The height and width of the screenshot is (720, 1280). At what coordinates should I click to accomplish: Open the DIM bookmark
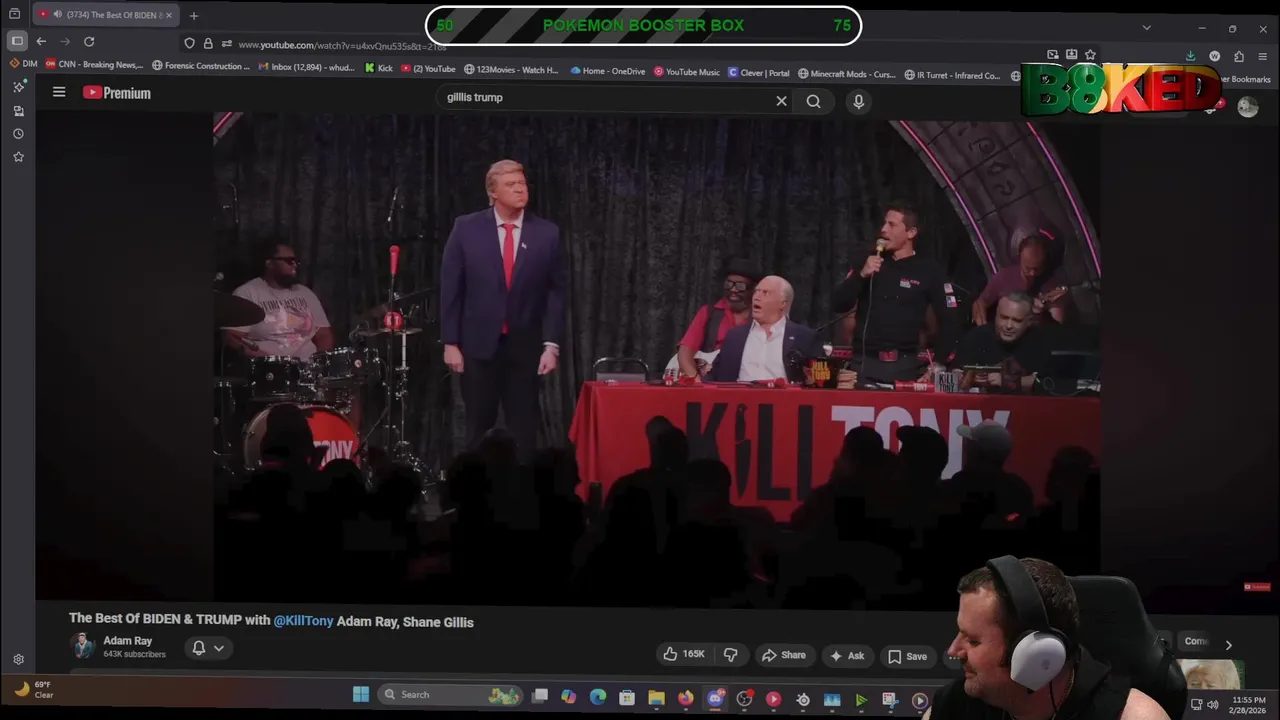[x=23, y=64]
